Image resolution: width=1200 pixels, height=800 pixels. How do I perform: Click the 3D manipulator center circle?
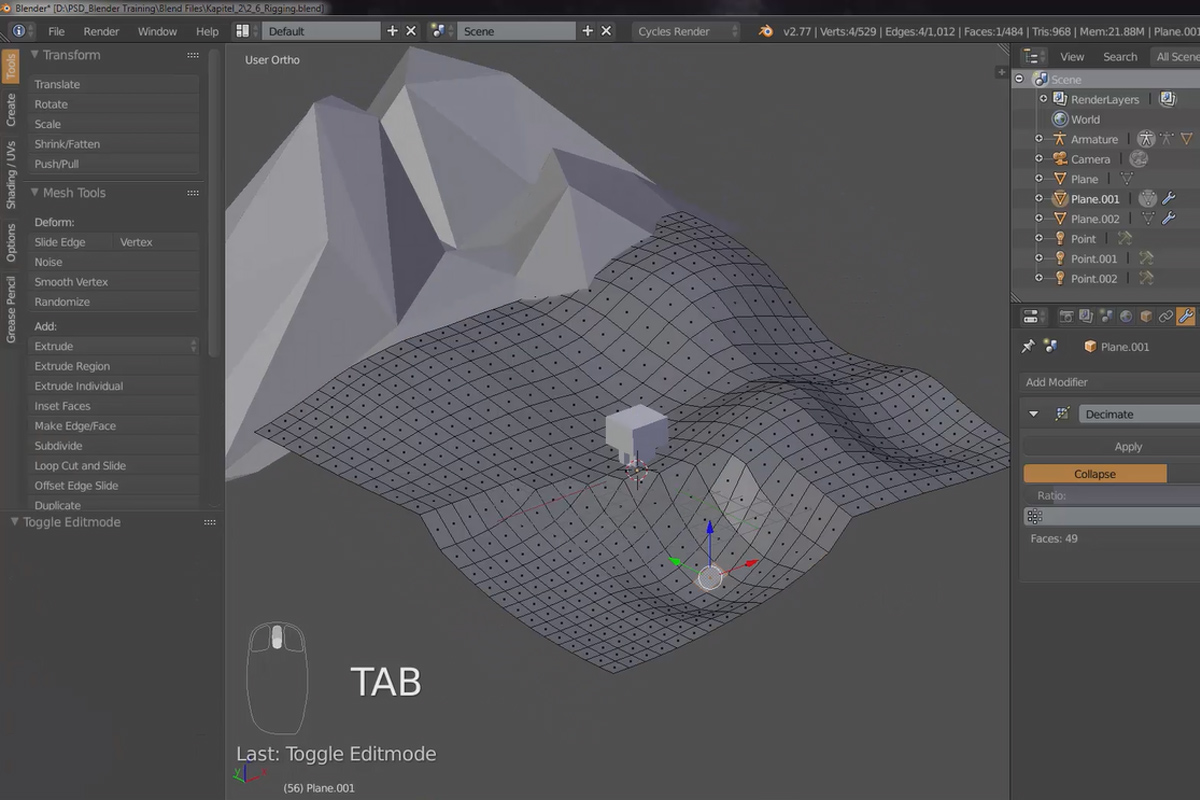coord(709,577)
